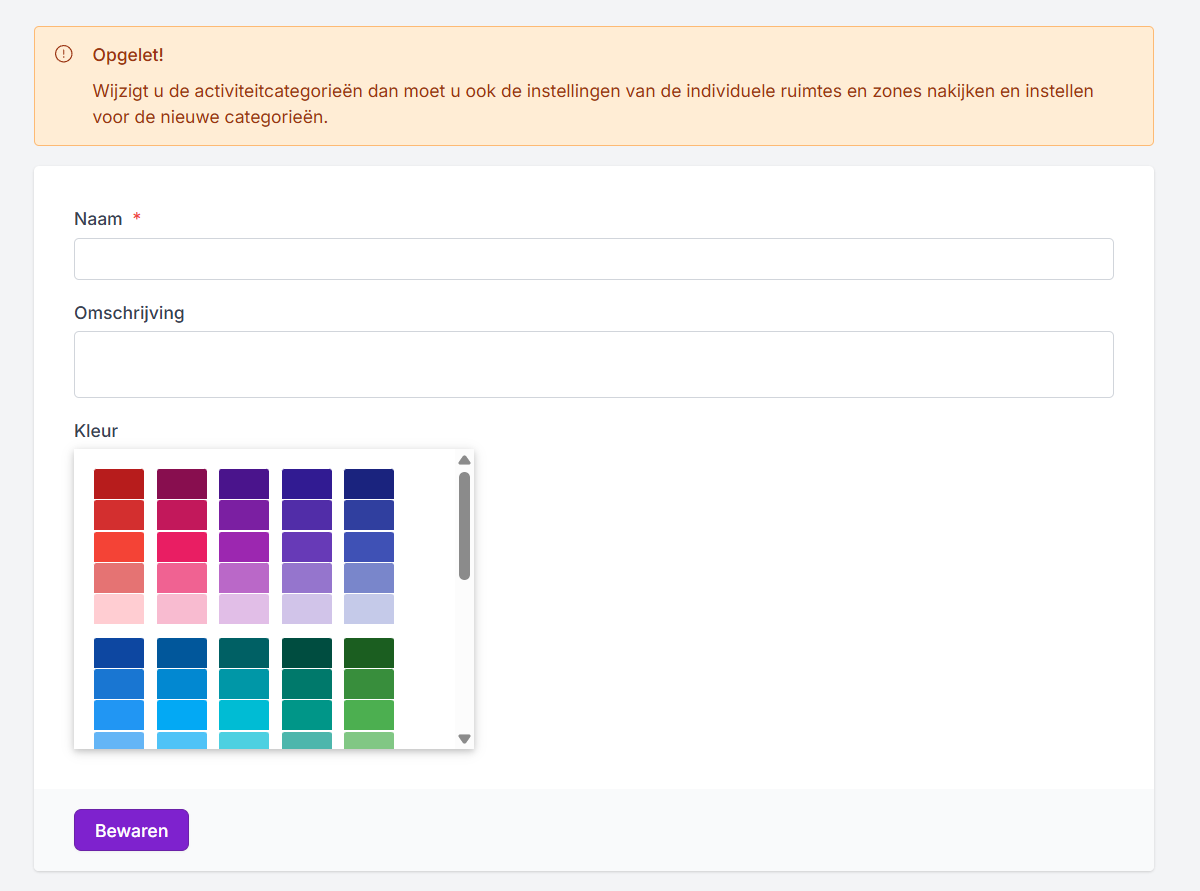
Task: Select the darkest navy indigo swatch
Action: (369, 484)
